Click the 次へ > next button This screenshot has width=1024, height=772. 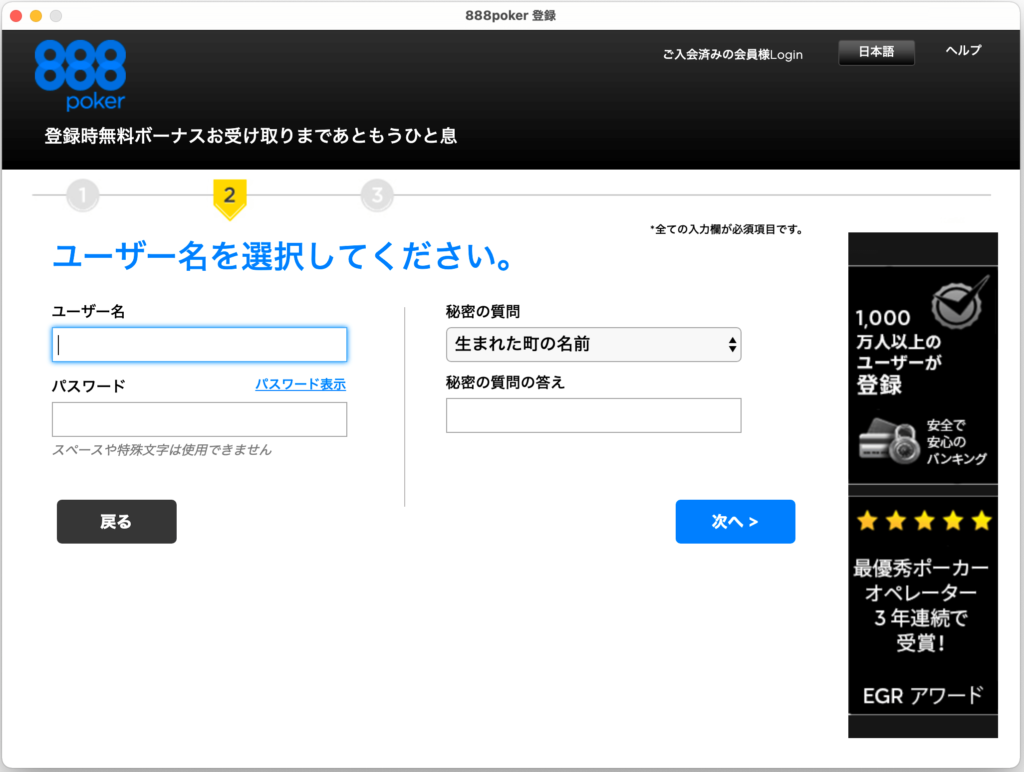pyautogui.click(x=735, y=521)
